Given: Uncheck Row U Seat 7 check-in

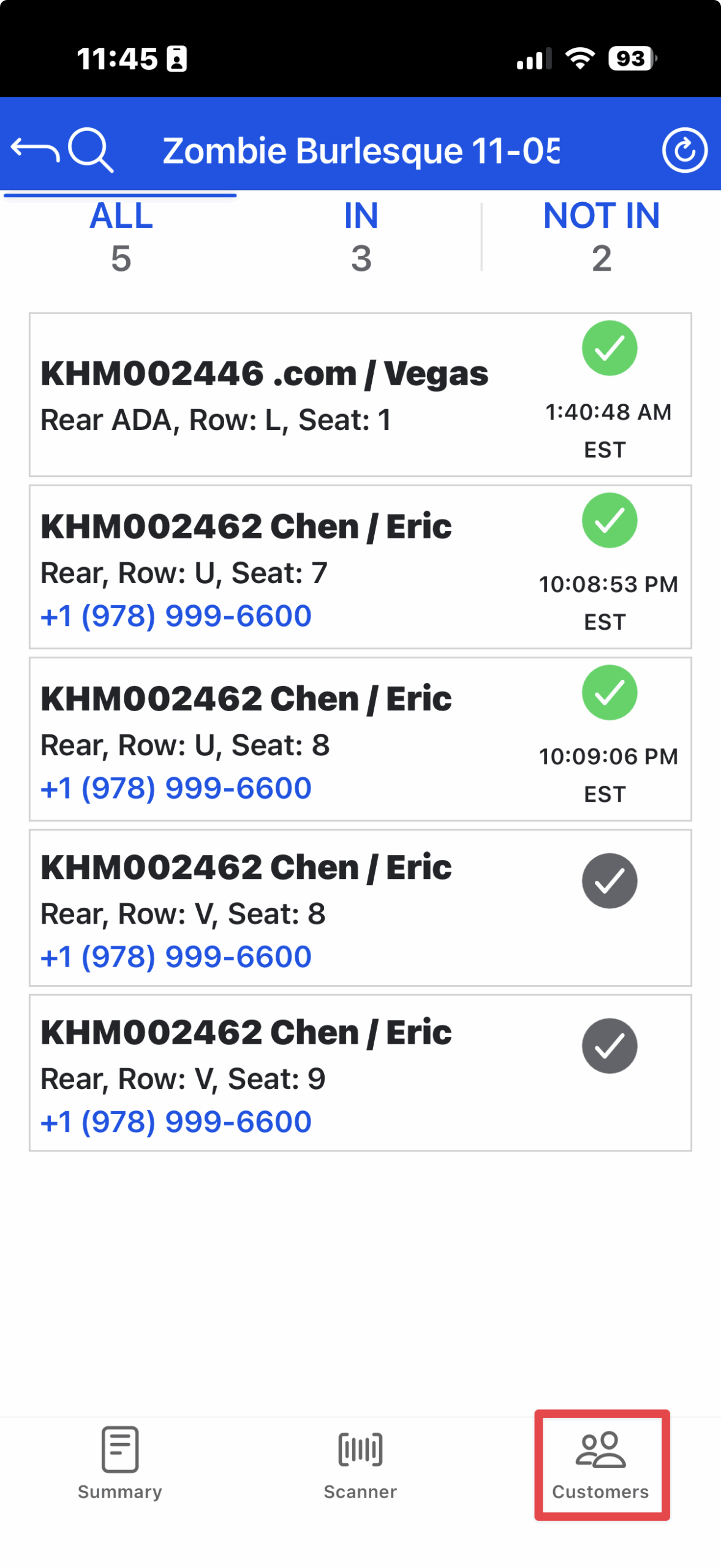Looking at the screenshot, I should coord(609,520).
